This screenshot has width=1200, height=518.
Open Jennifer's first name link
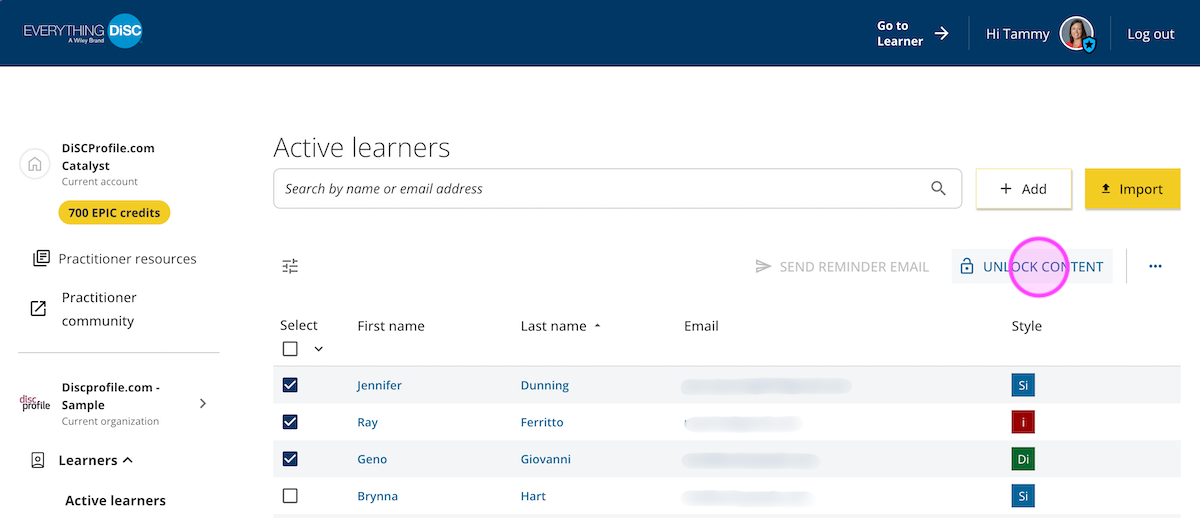tap(379, 385)
